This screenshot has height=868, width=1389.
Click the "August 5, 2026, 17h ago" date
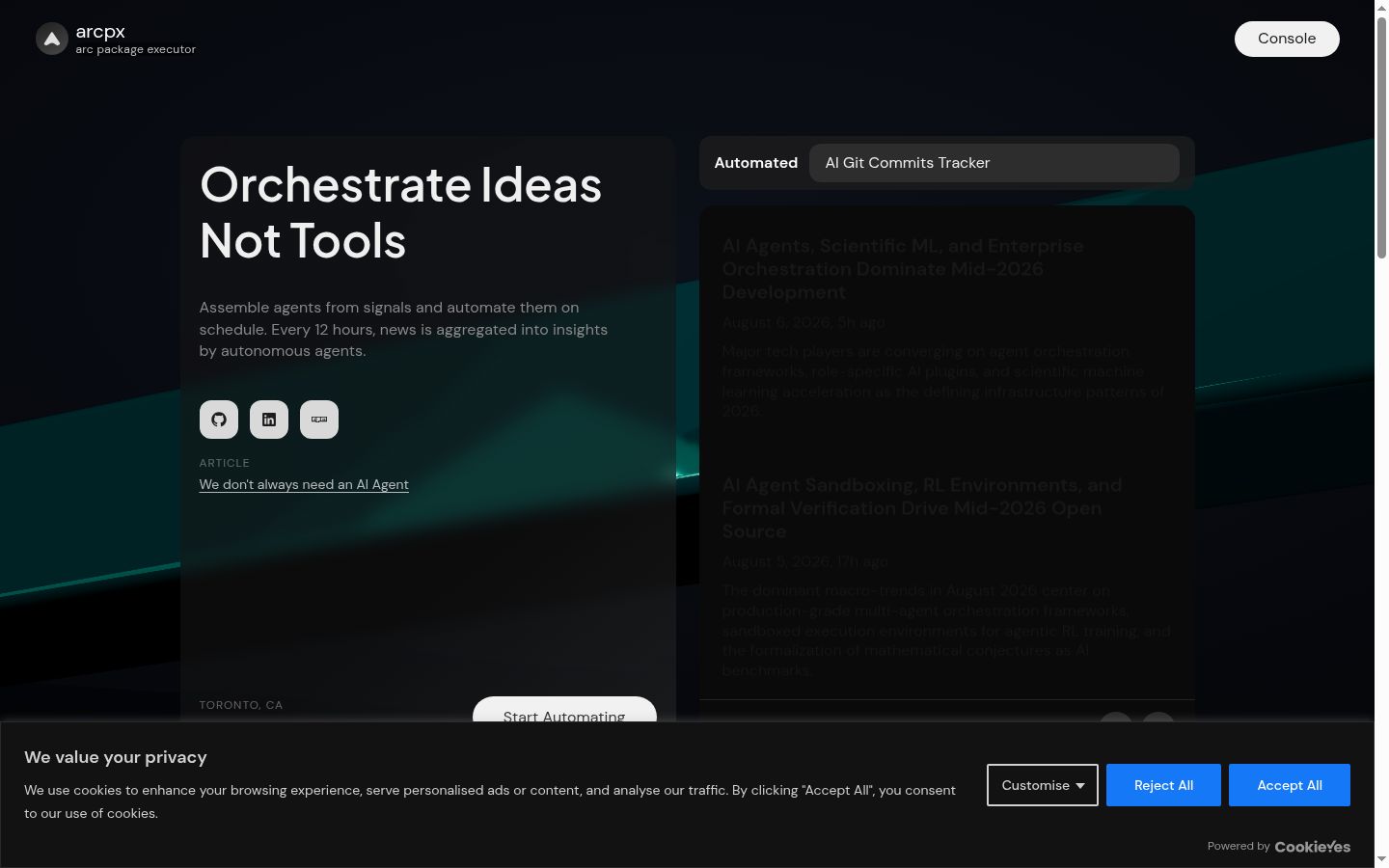(x=805, y=561)
